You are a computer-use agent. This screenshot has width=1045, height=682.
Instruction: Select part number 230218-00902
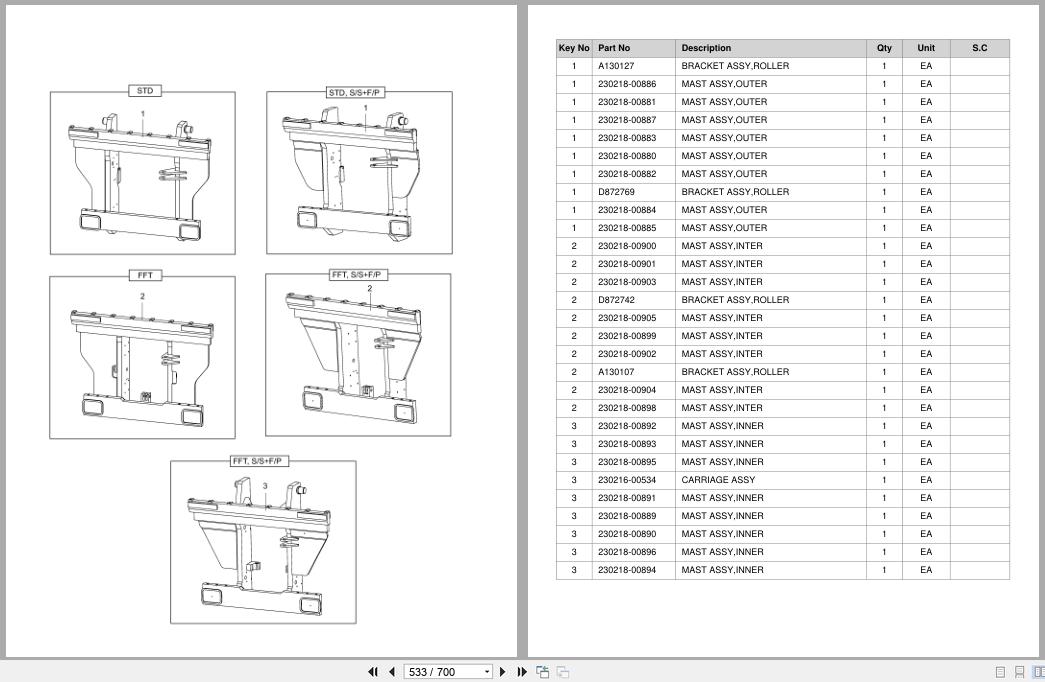coord(626,354)
